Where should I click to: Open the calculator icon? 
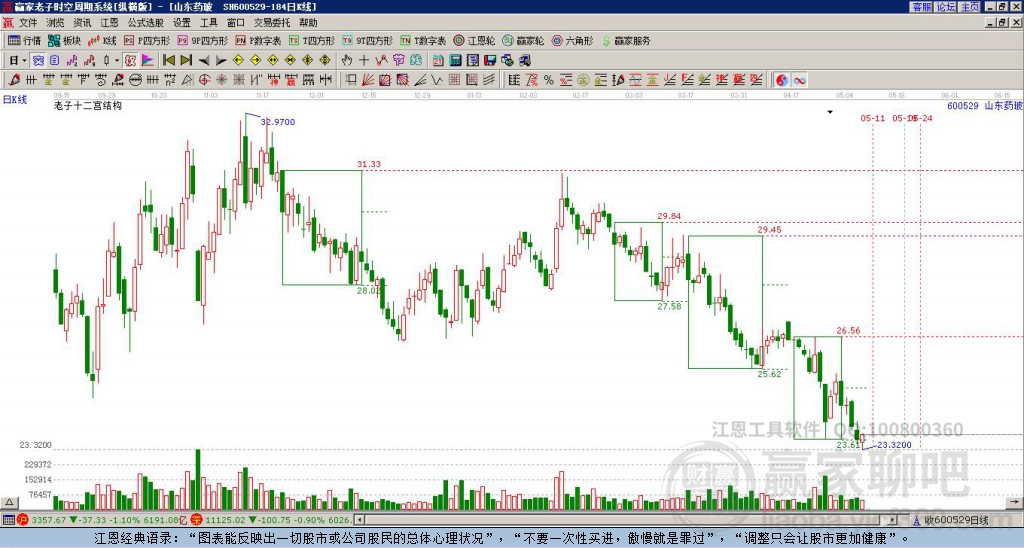pos(455,61)
